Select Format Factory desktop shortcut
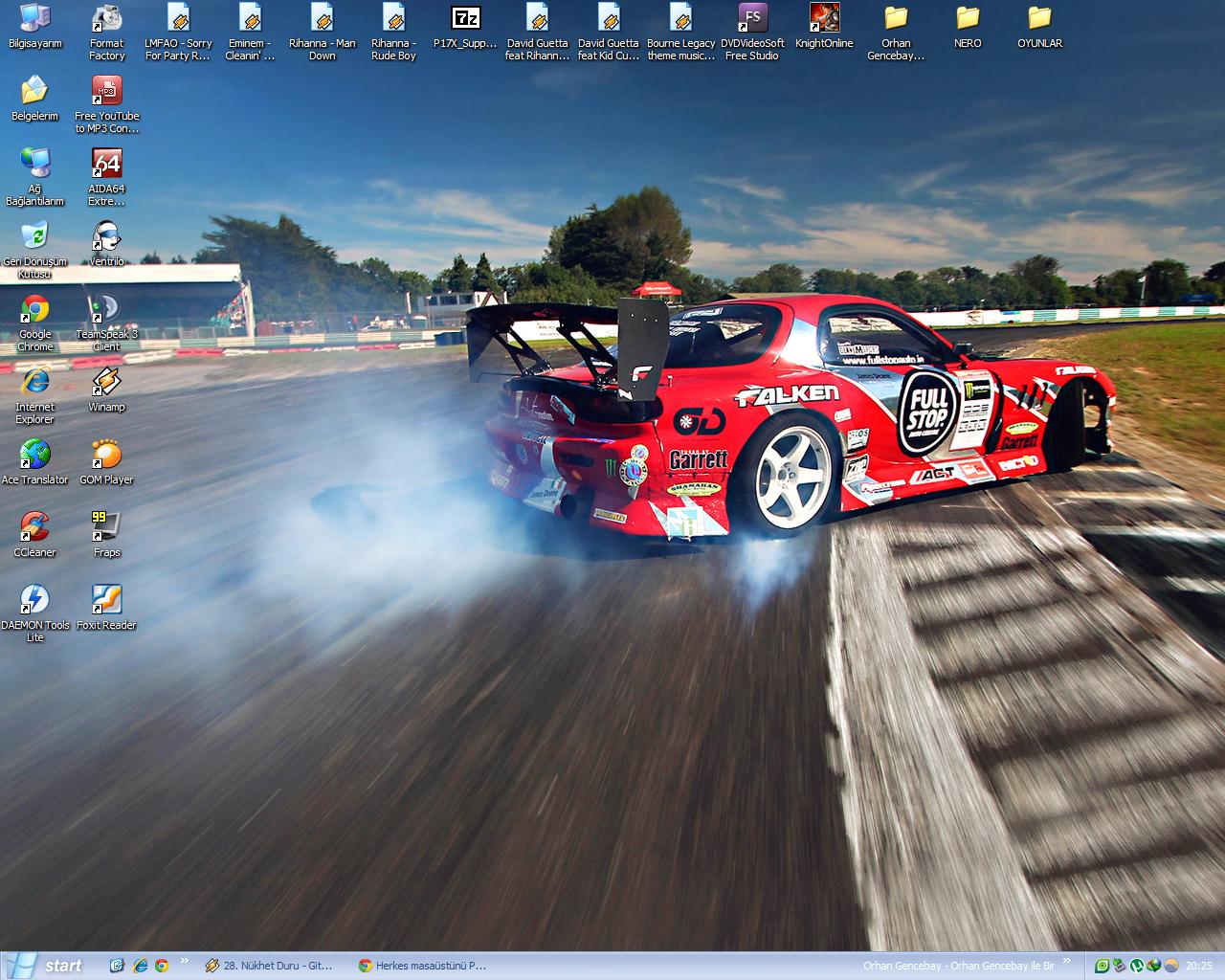 [107, 33]
